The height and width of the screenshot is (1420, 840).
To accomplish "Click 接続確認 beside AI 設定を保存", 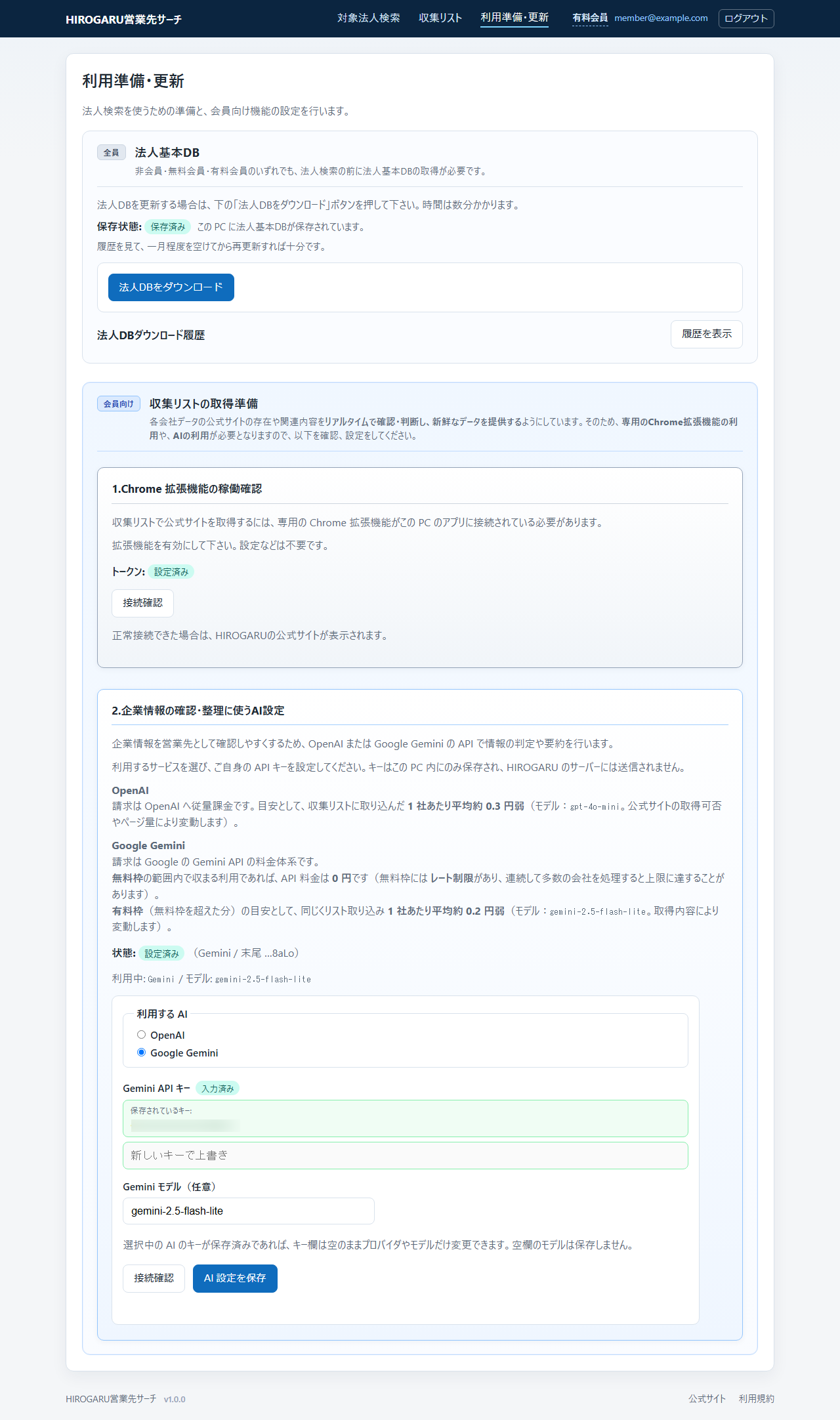I will click(154, 1278).
